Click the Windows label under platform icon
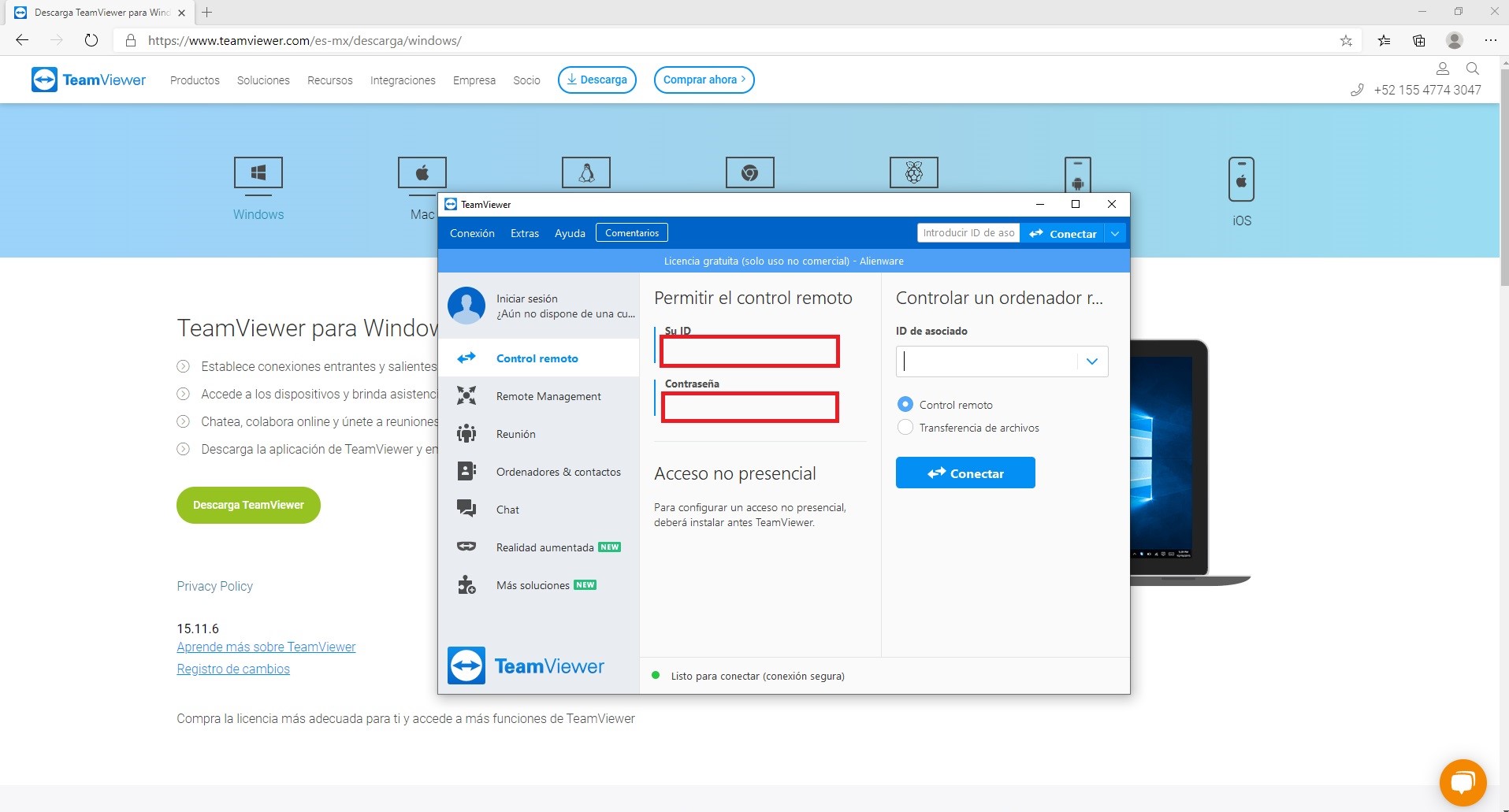The width and height of the screenshot is (1509, 812). pyautogui.click(x=258, y=214)
